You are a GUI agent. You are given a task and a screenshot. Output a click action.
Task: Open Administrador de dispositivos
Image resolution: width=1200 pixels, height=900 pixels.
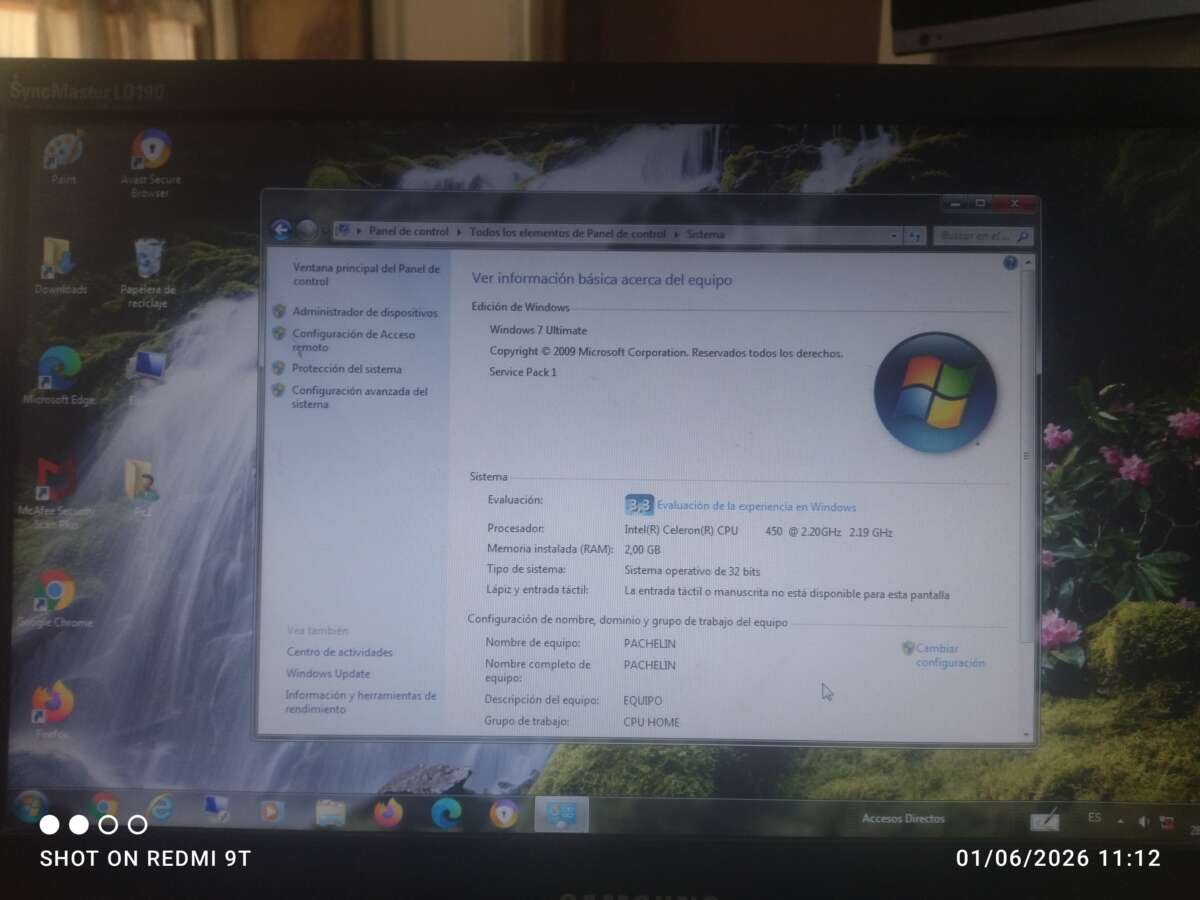point(365,312)
